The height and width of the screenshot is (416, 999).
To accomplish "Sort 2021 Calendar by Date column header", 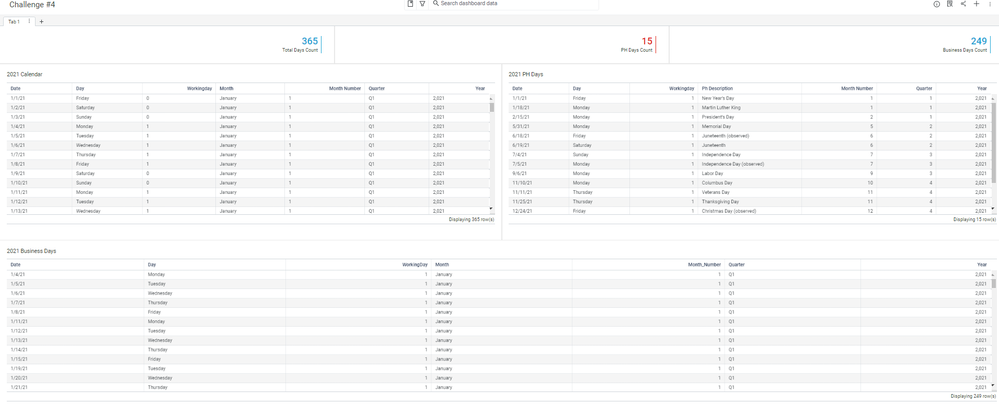I will [x=16, y=88].
